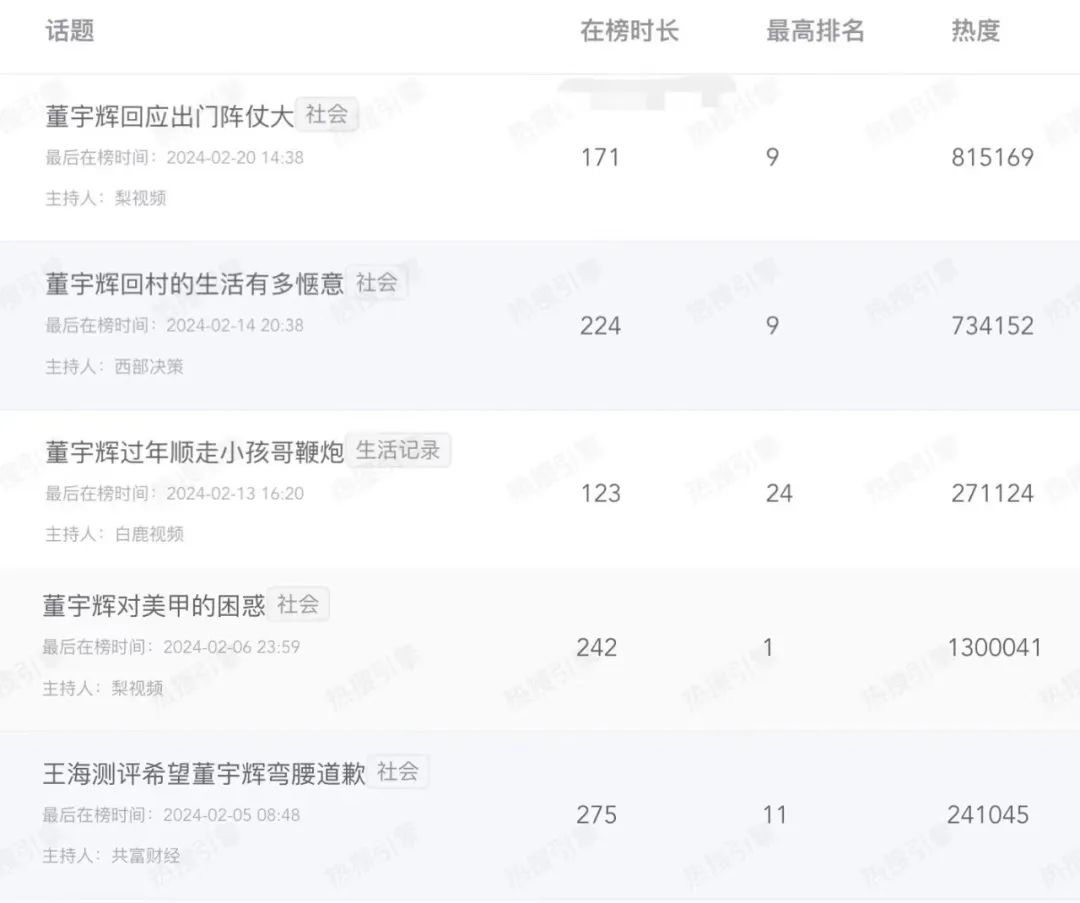Open topic 董宇辉回村的生活有多惬意
Image resolution: width=1080 pixels, height=903 pixels.
[194, 284]
